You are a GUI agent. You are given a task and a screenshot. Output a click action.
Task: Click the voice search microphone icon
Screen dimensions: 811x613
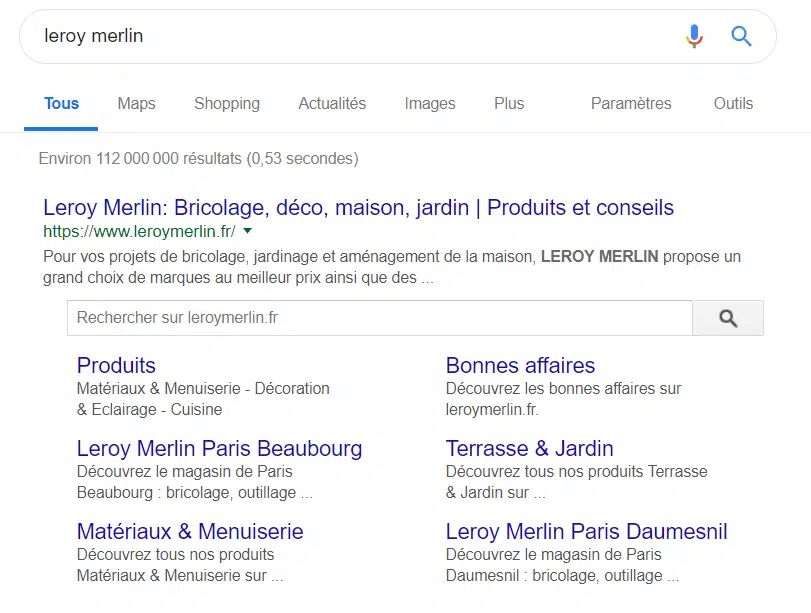694,37
